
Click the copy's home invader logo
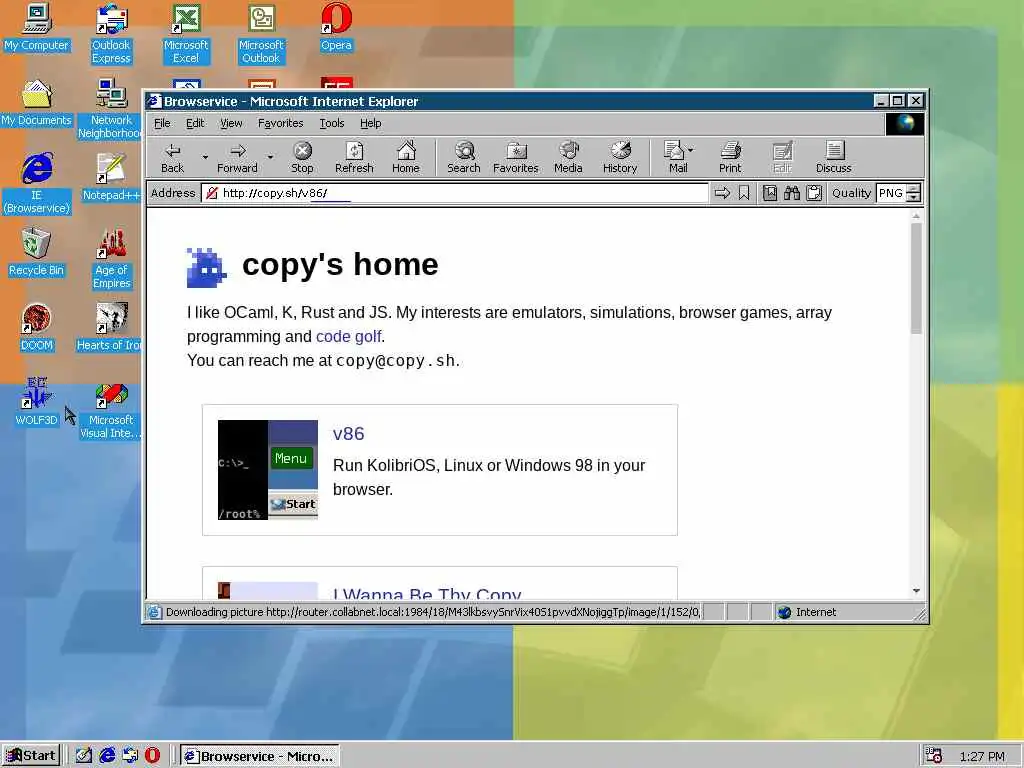pos(206,268)
